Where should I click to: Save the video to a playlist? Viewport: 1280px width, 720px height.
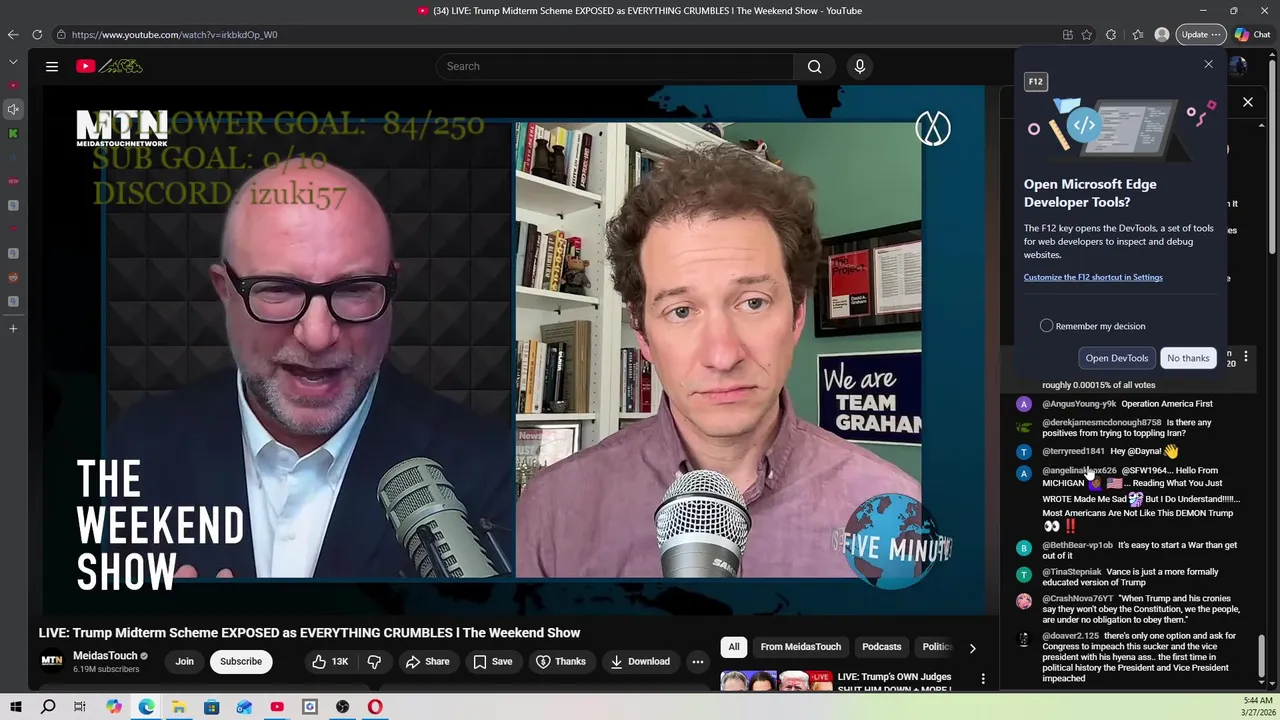click(492, 661)
